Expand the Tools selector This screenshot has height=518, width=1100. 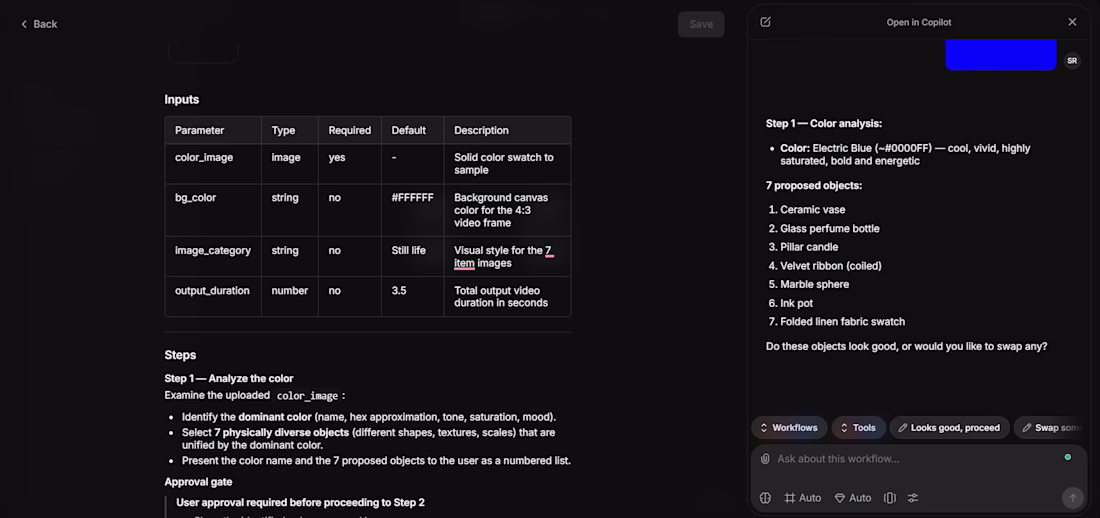click(x=858, y=428)
